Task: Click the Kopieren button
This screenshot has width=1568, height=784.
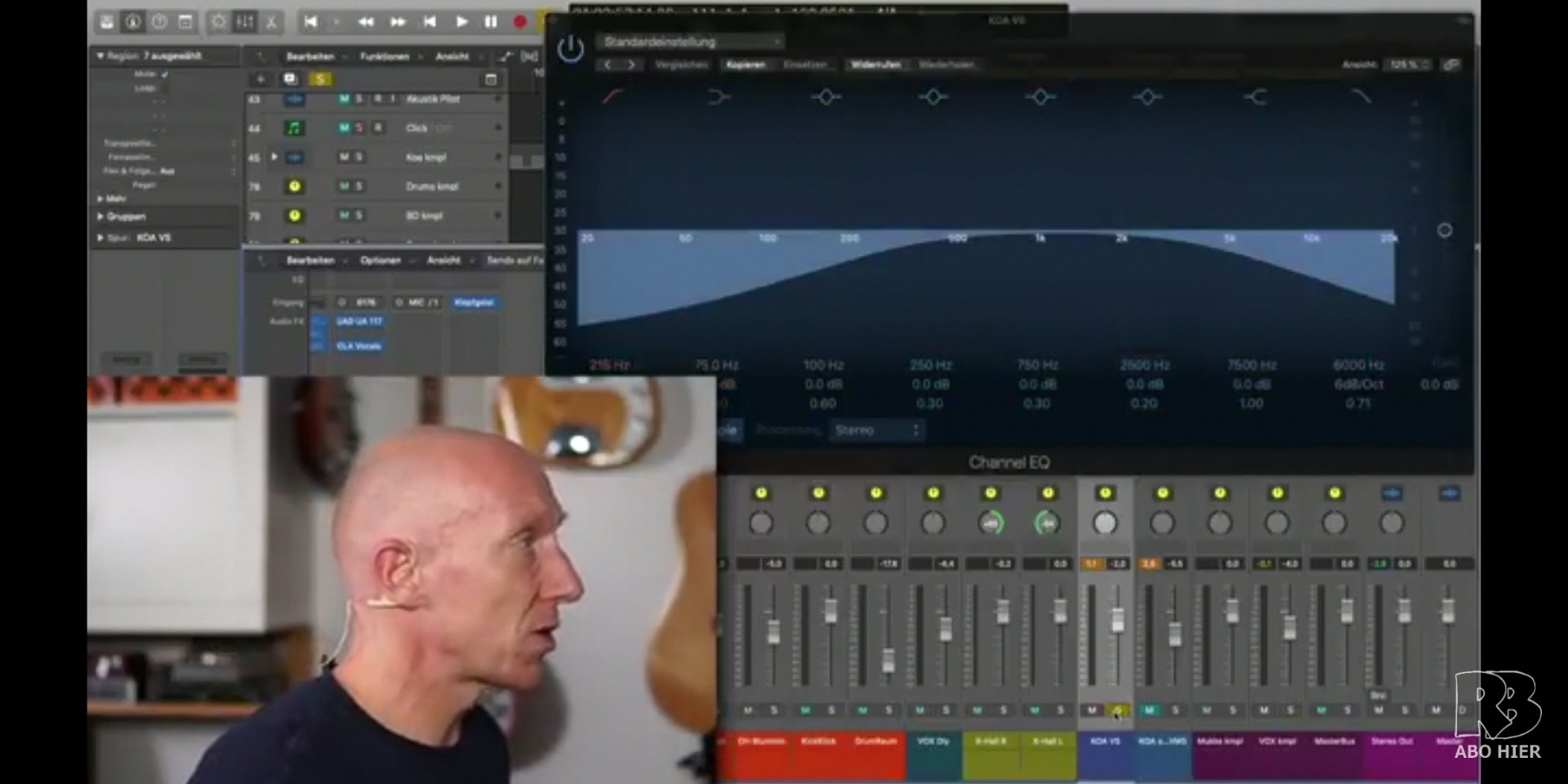Action: 746,65
